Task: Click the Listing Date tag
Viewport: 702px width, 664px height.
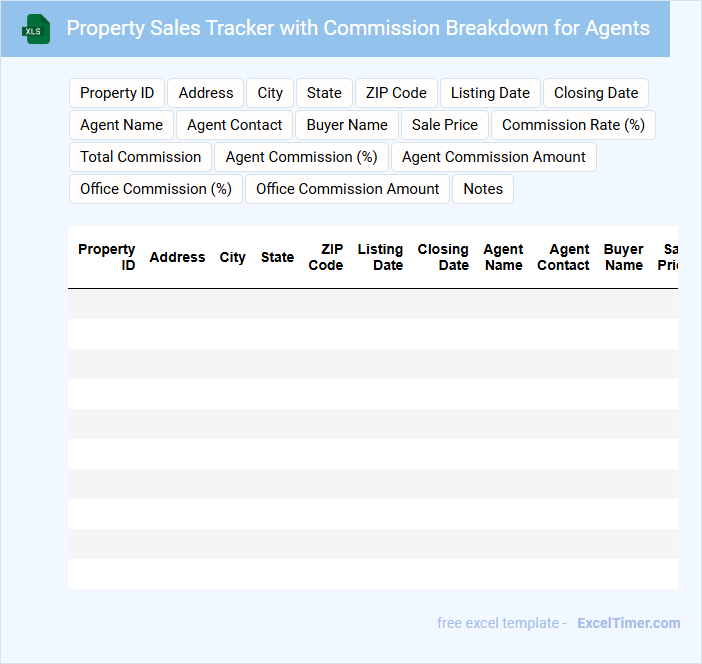Action: point(490,93)
